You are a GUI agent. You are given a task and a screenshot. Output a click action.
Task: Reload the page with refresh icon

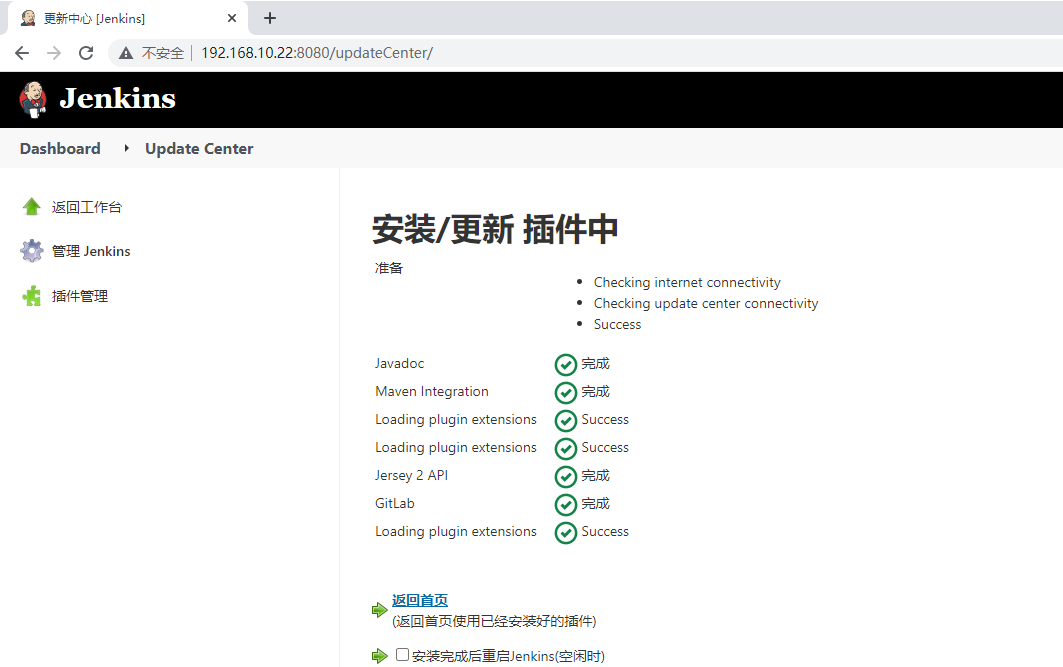tap(86, 53)
